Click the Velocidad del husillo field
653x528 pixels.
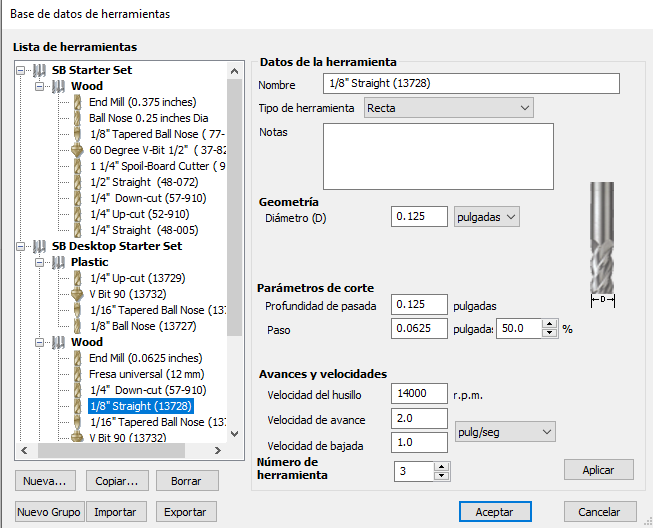(x=419, y=394)
